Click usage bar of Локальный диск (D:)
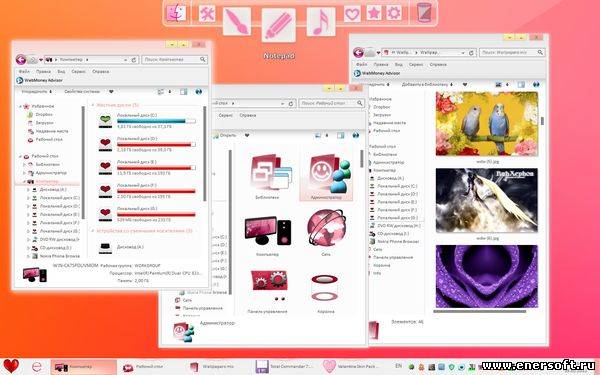The width and height of the screenshot is (600, 375). (x=156, y=145)
